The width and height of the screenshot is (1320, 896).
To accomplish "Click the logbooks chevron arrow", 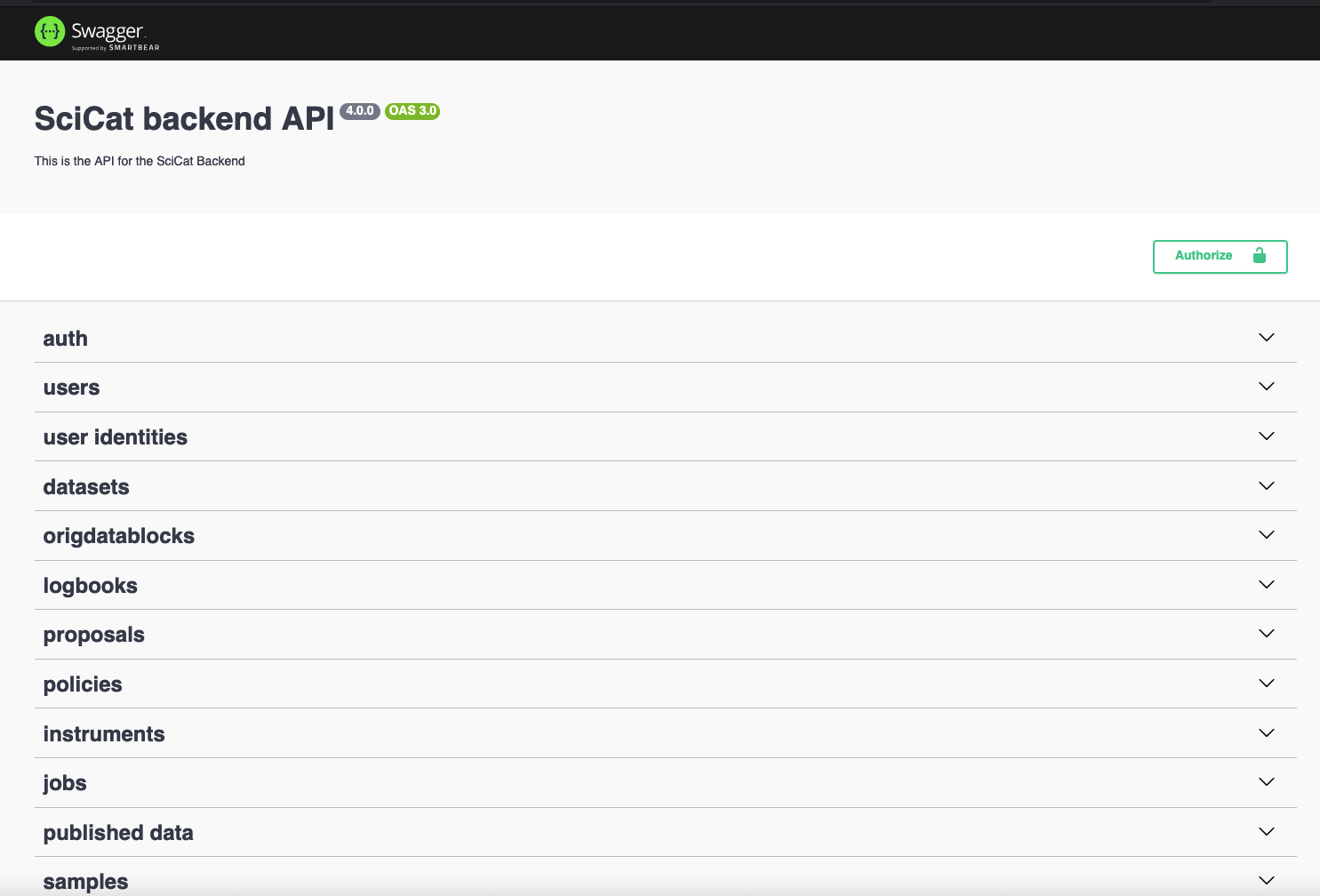I will tap(1267, 585).
